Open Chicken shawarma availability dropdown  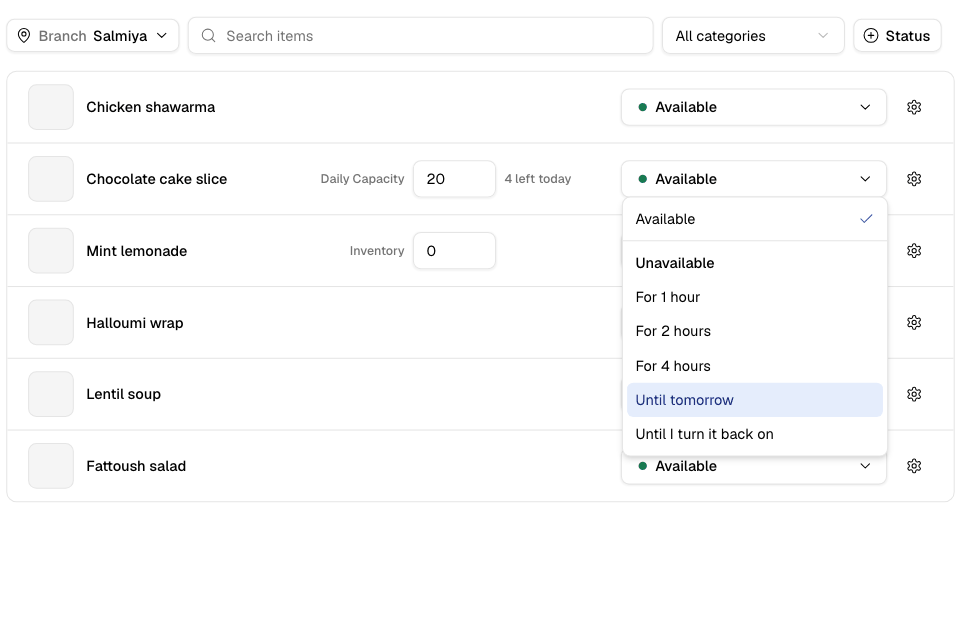(x=754, y=107)
